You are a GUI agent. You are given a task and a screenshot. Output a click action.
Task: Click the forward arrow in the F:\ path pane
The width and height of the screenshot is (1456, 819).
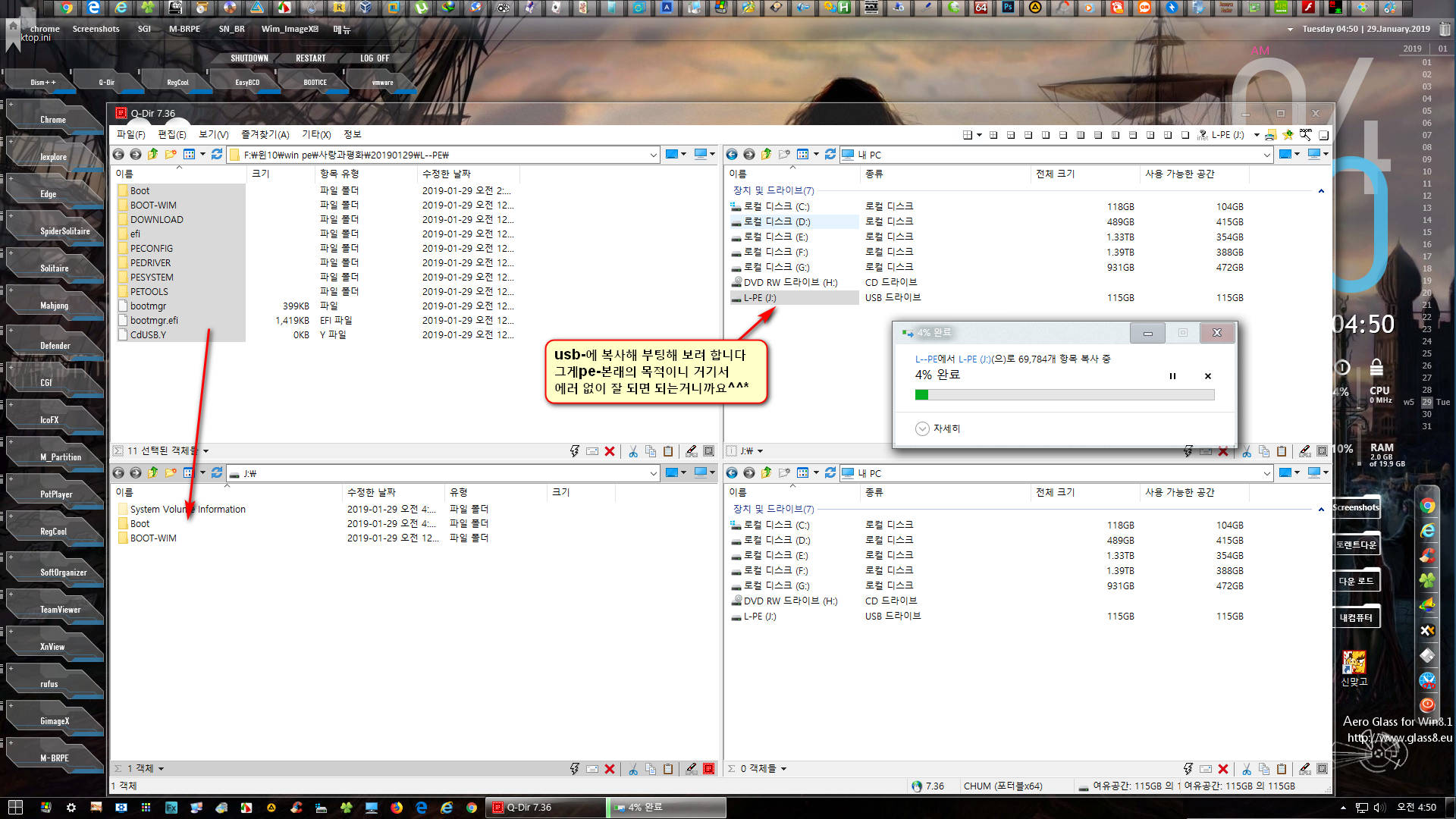(x=135, y=155)
